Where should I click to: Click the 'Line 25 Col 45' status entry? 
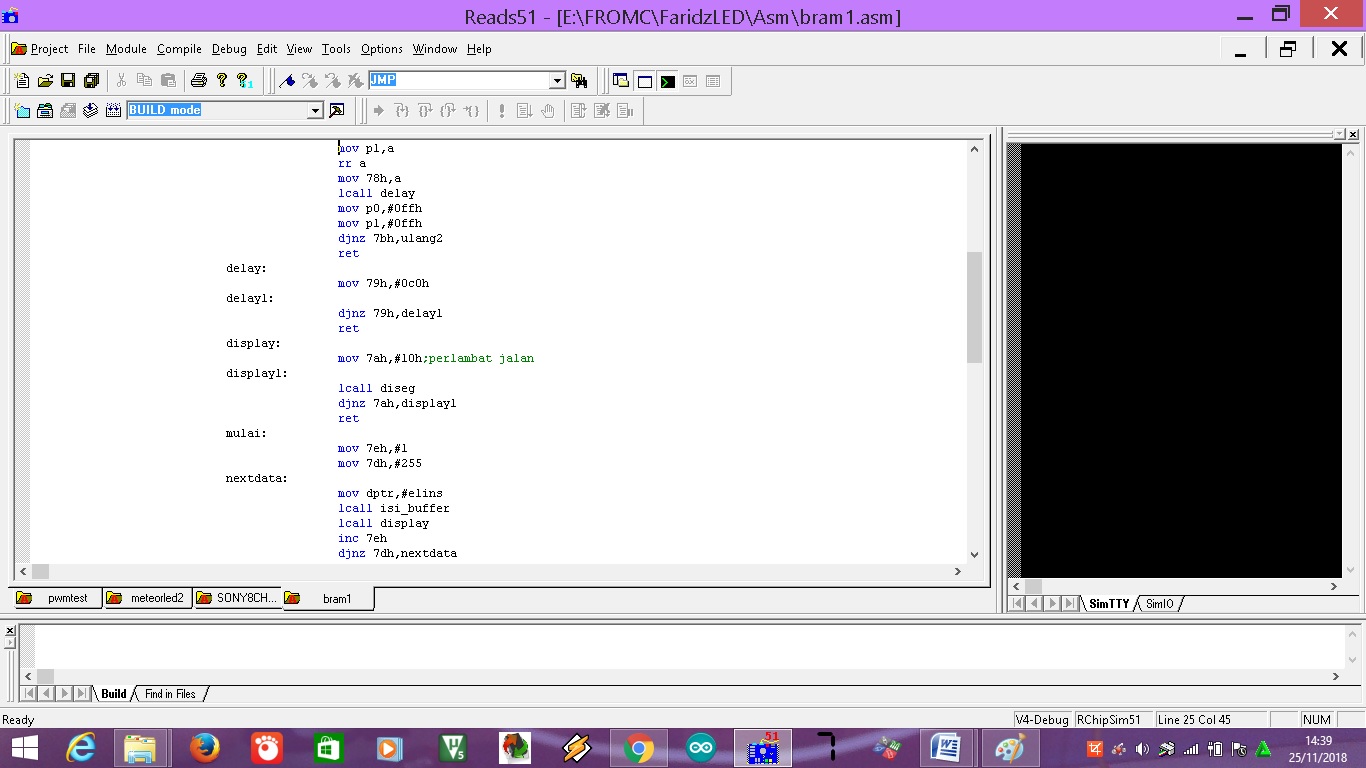pyautogui.click(x=1211, y=720)
